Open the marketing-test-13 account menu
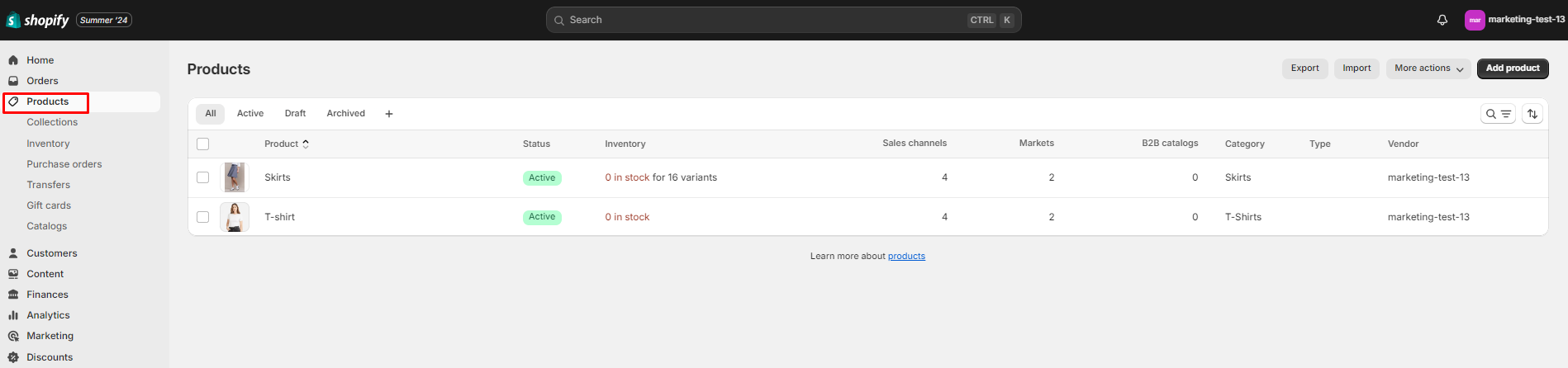Image resolution: width=1568 pixels, height=368 pixels. (1514, 20)
